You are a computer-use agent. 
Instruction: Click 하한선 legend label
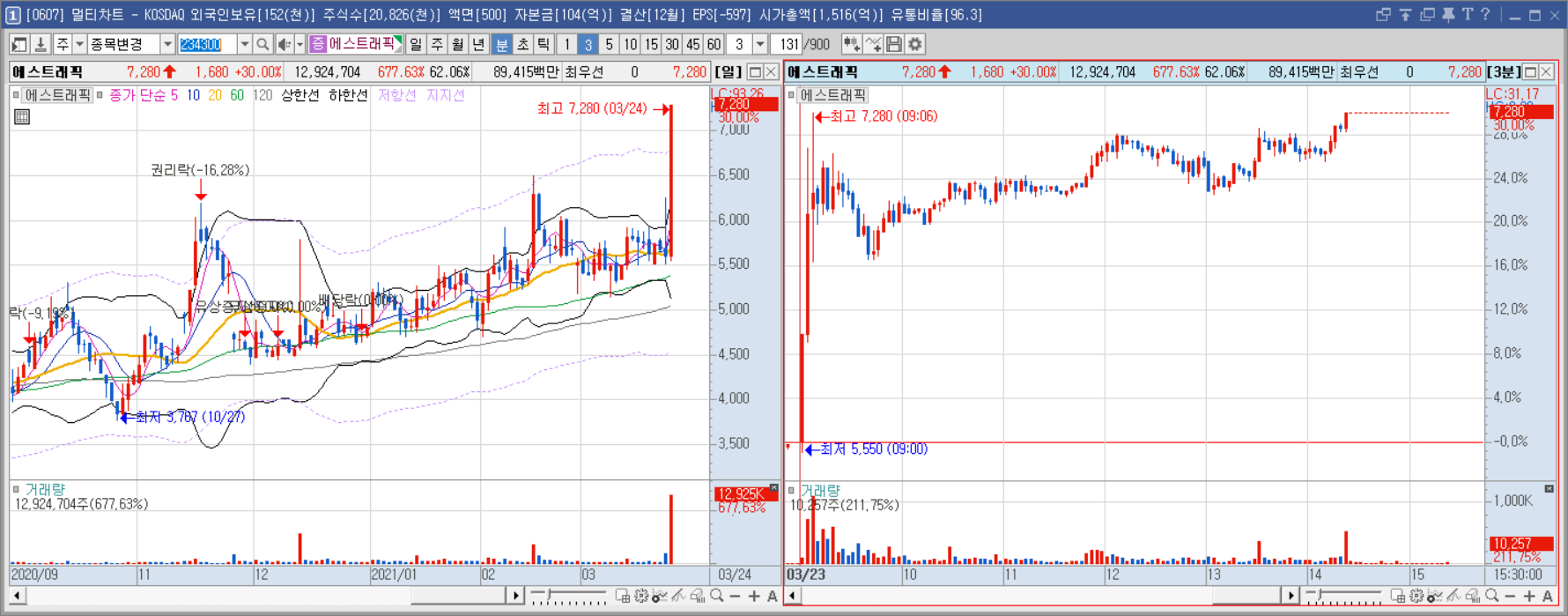point(348,95)
